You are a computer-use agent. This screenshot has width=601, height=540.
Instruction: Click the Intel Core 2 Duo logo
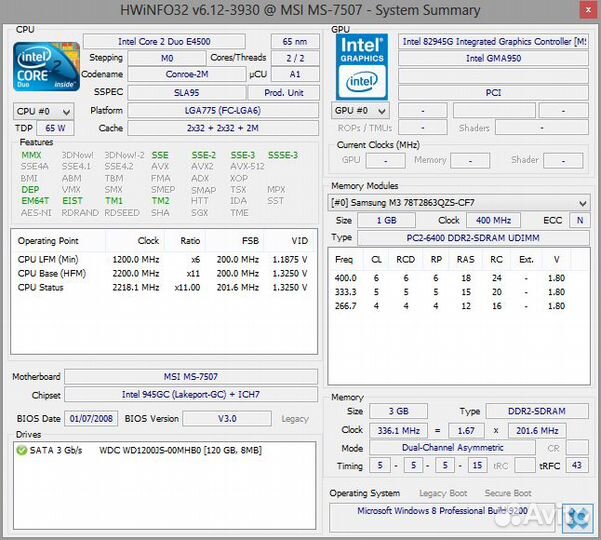coord(46,67)
